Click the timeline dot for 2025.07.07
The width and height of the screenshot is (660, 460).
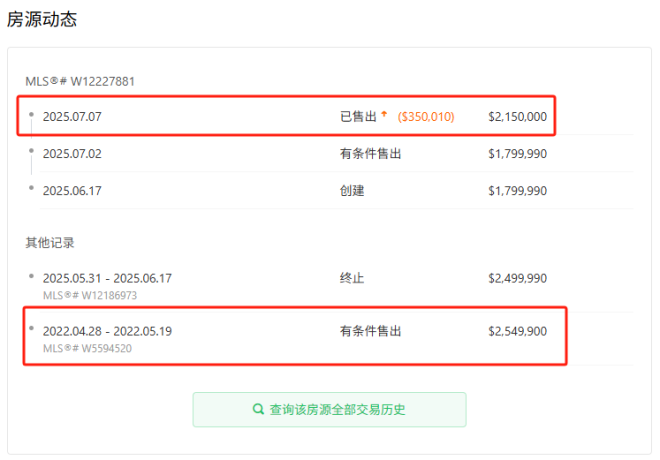(x=31, y=116)
